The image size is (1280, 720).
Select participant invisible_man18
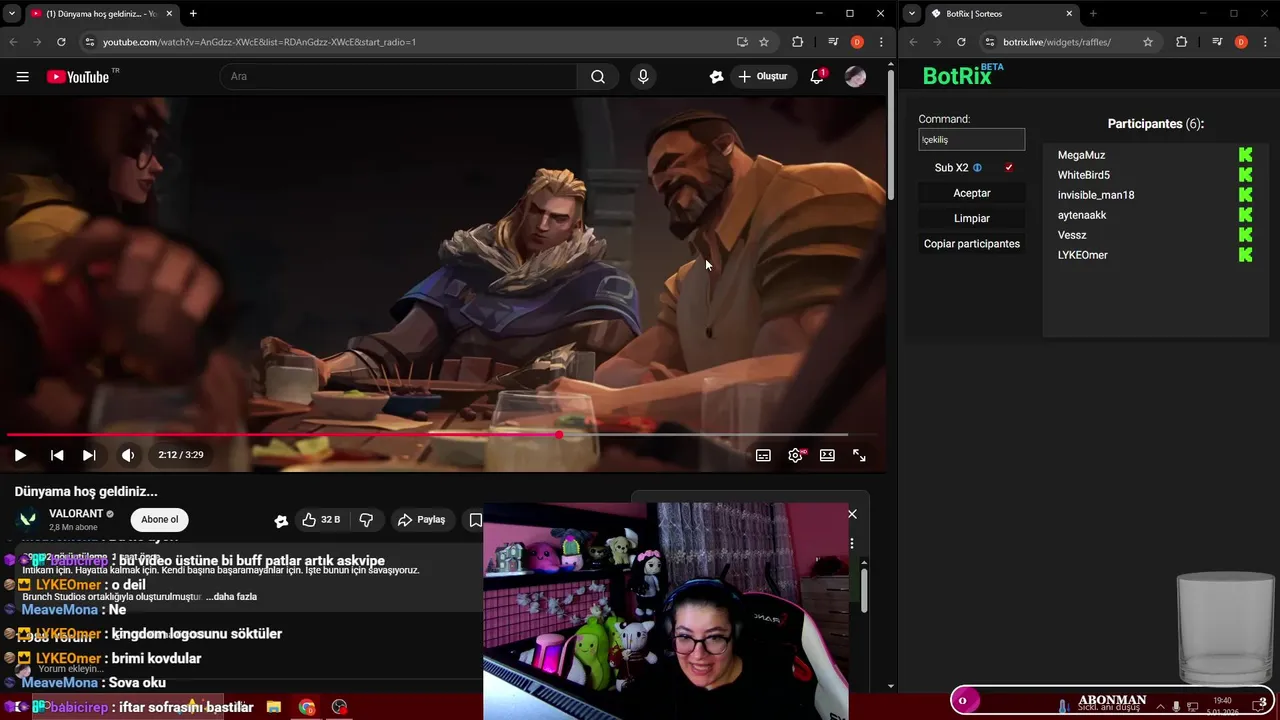pyautogui.click(x=1096, y=195)
